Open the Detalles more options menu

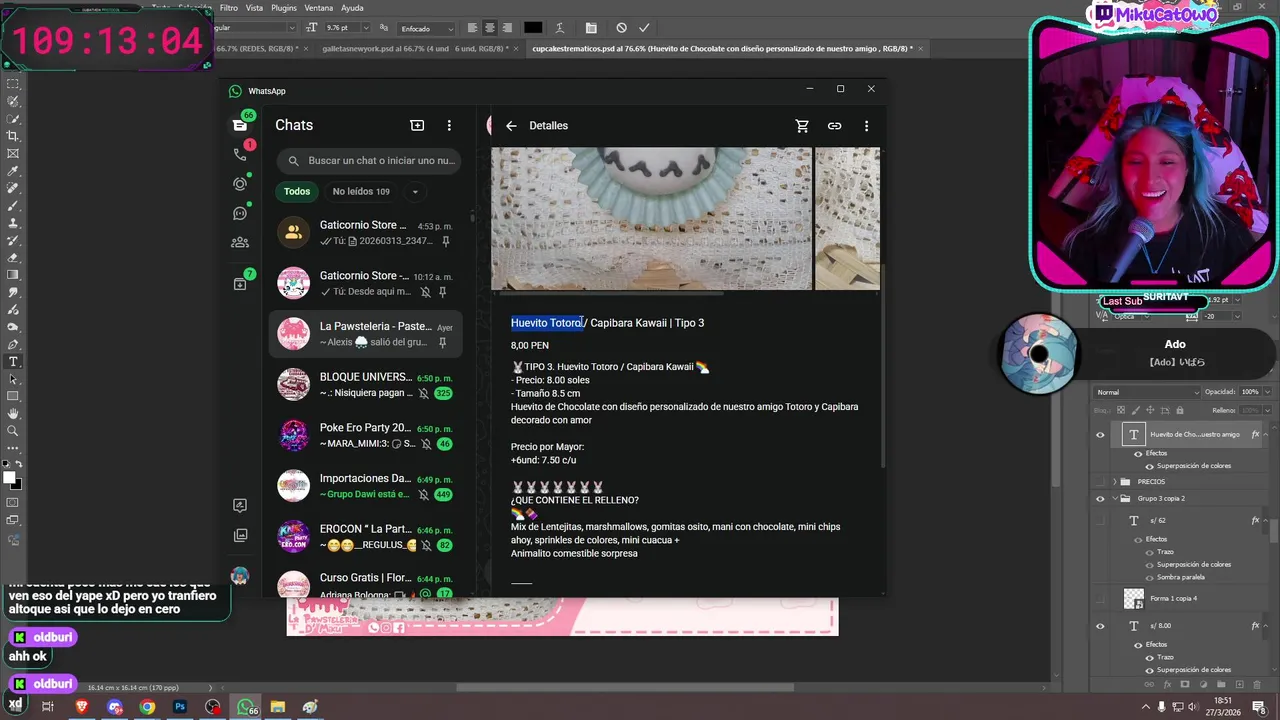click(866, 126)
